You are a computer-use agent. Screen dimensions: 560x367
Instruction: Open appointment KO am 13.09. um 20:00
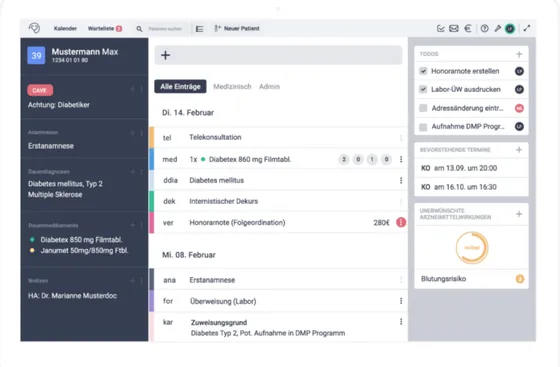pyautogui.click(x=471, y=168)
